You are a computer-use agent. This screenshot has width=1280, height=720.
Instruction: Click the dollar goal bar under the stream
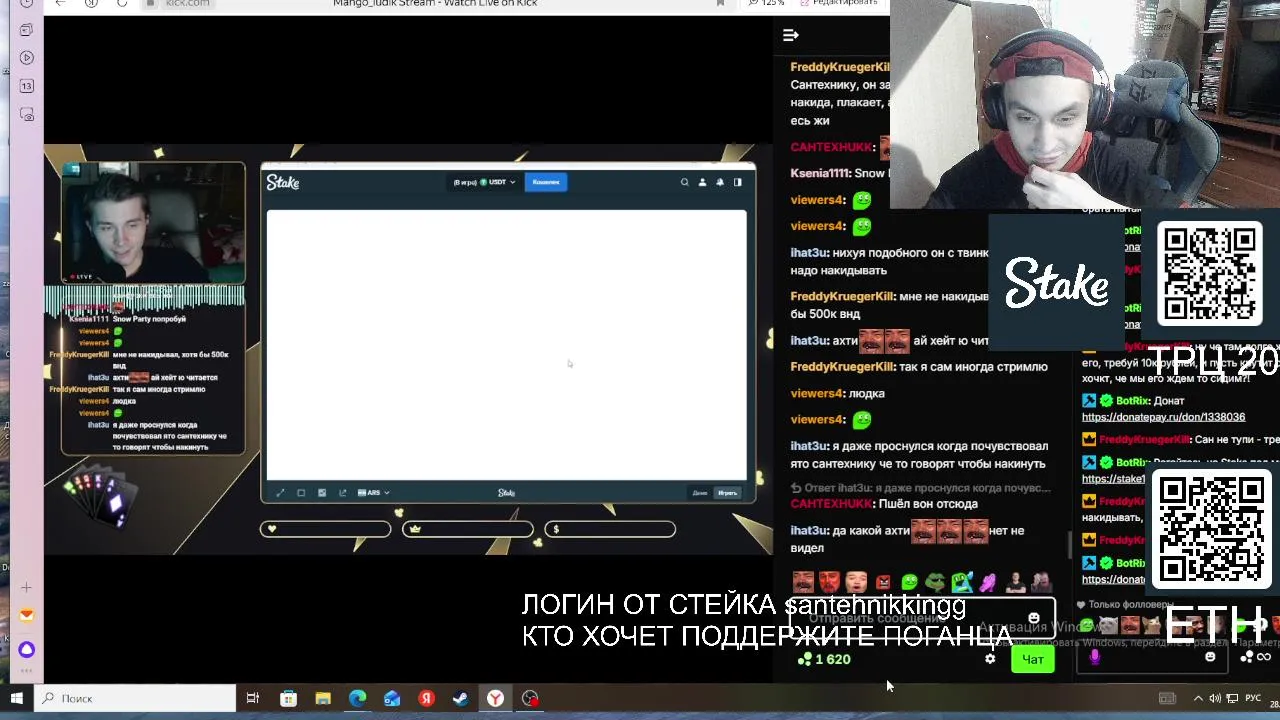[x=610, y=529]
